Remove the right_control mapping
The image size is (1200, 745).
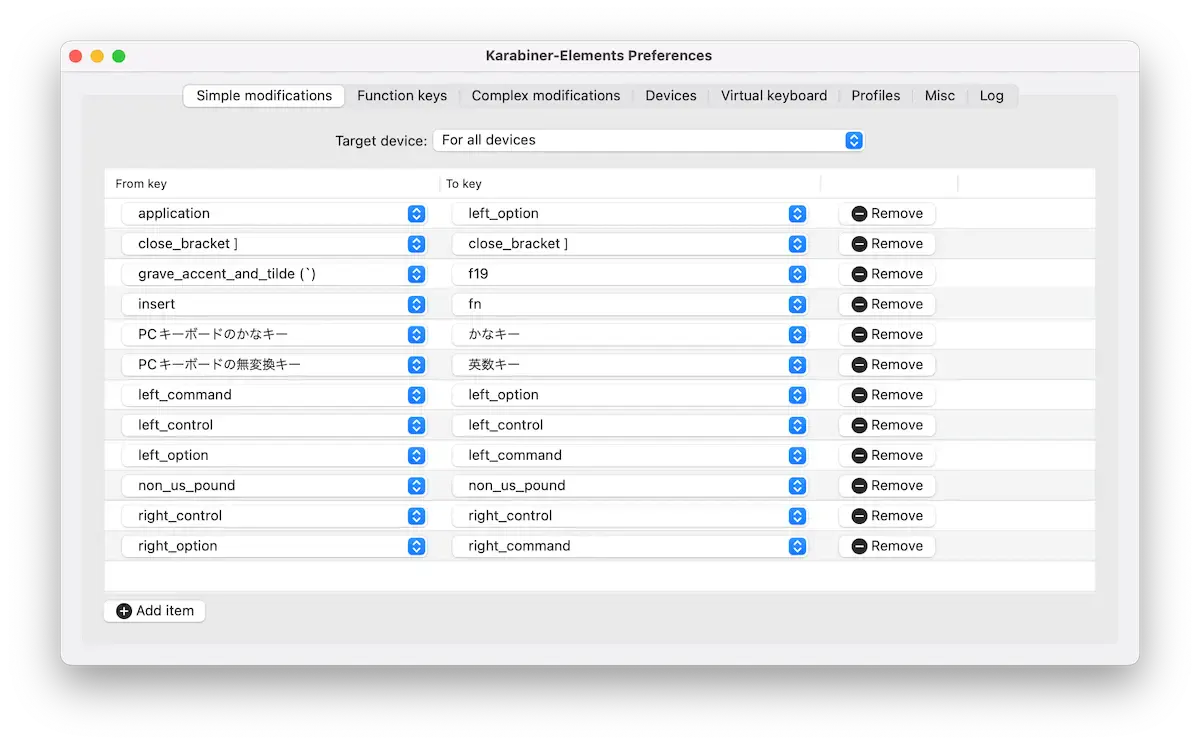tap(887, 516)
